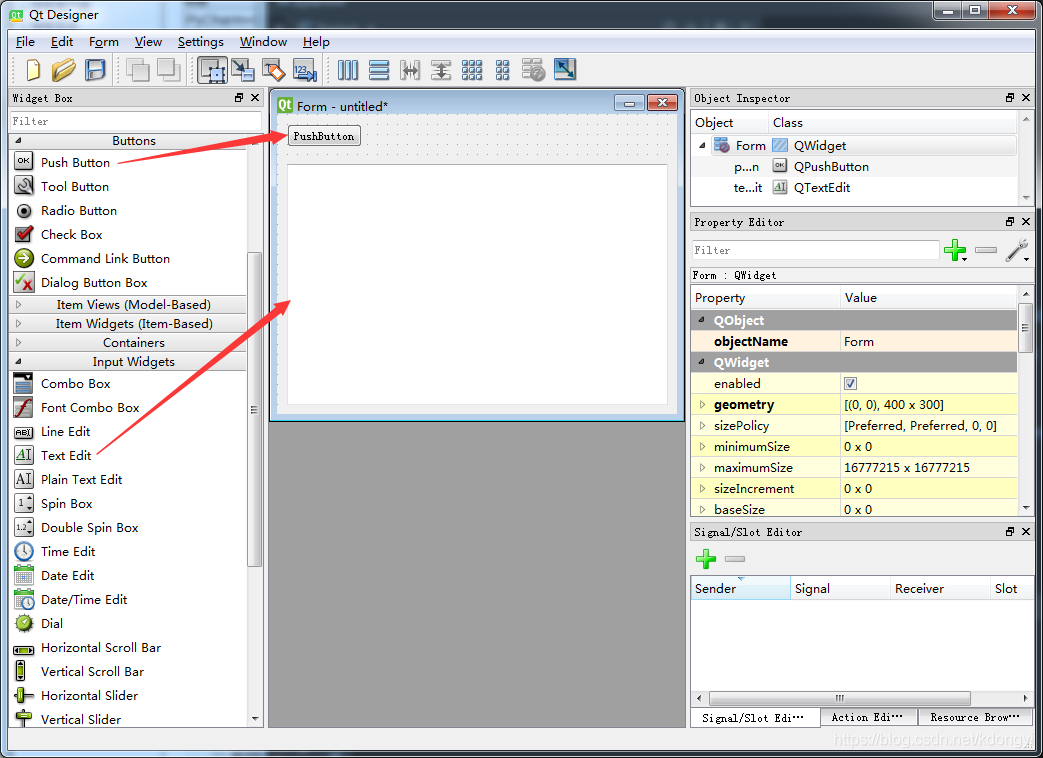Click the Lay Out in a Grid icon
The image size is (1043, 758).
coord(472,70)
